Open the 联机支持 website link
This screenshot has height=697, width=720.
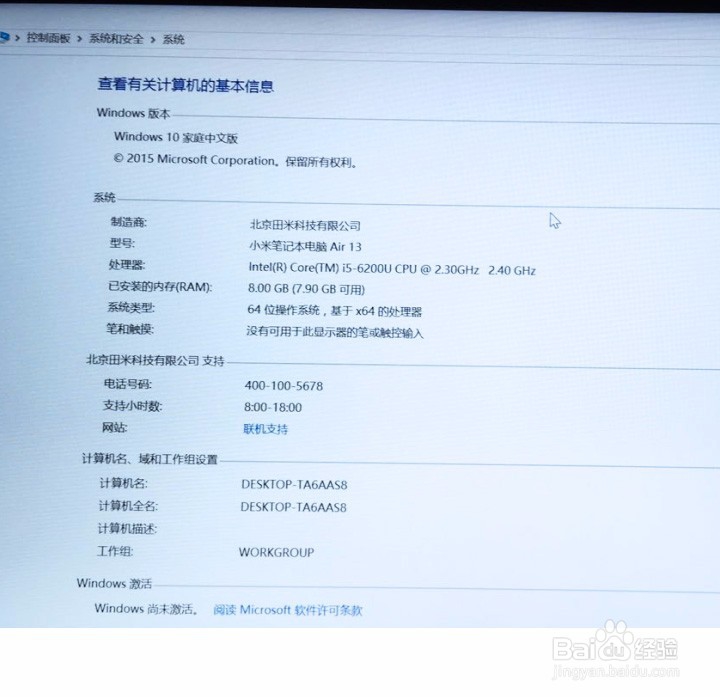click(x=265, y=429)
